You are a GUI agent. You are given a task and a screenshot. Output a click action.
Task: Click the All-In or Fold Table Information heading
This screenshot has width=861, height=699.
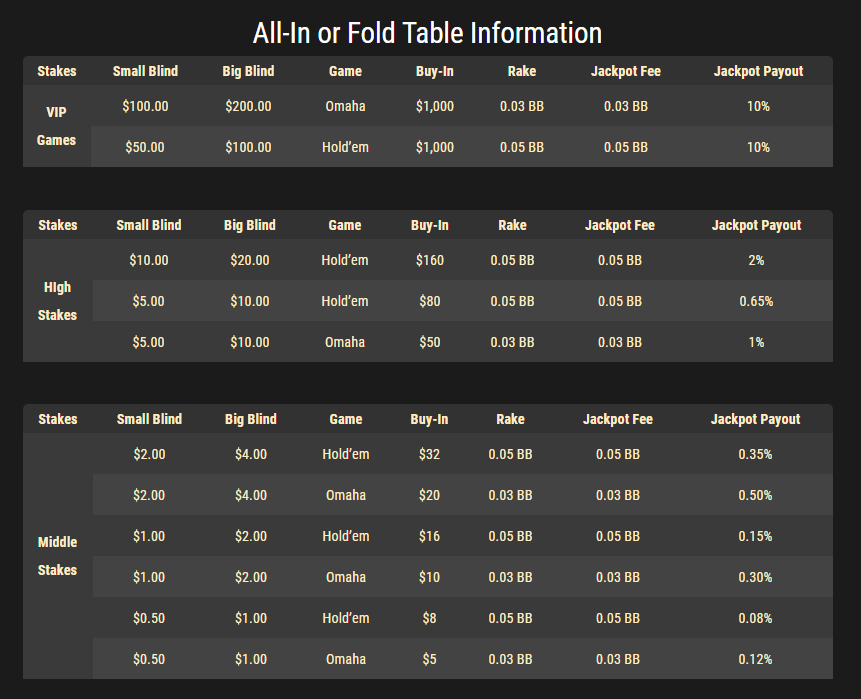[x=427, y=33]
